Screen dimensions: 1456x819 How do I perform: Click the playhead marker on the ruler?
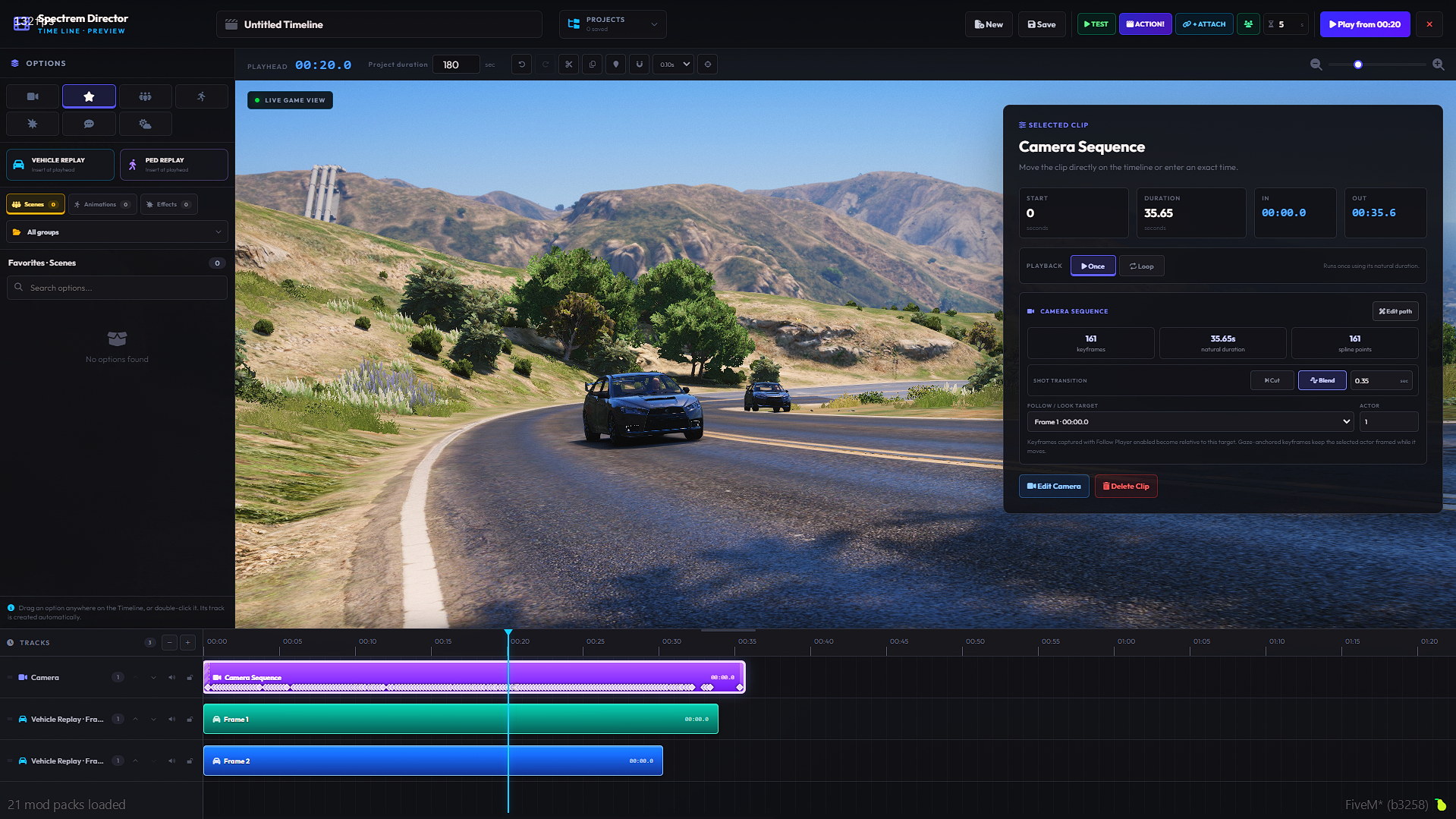coord(508,633)
